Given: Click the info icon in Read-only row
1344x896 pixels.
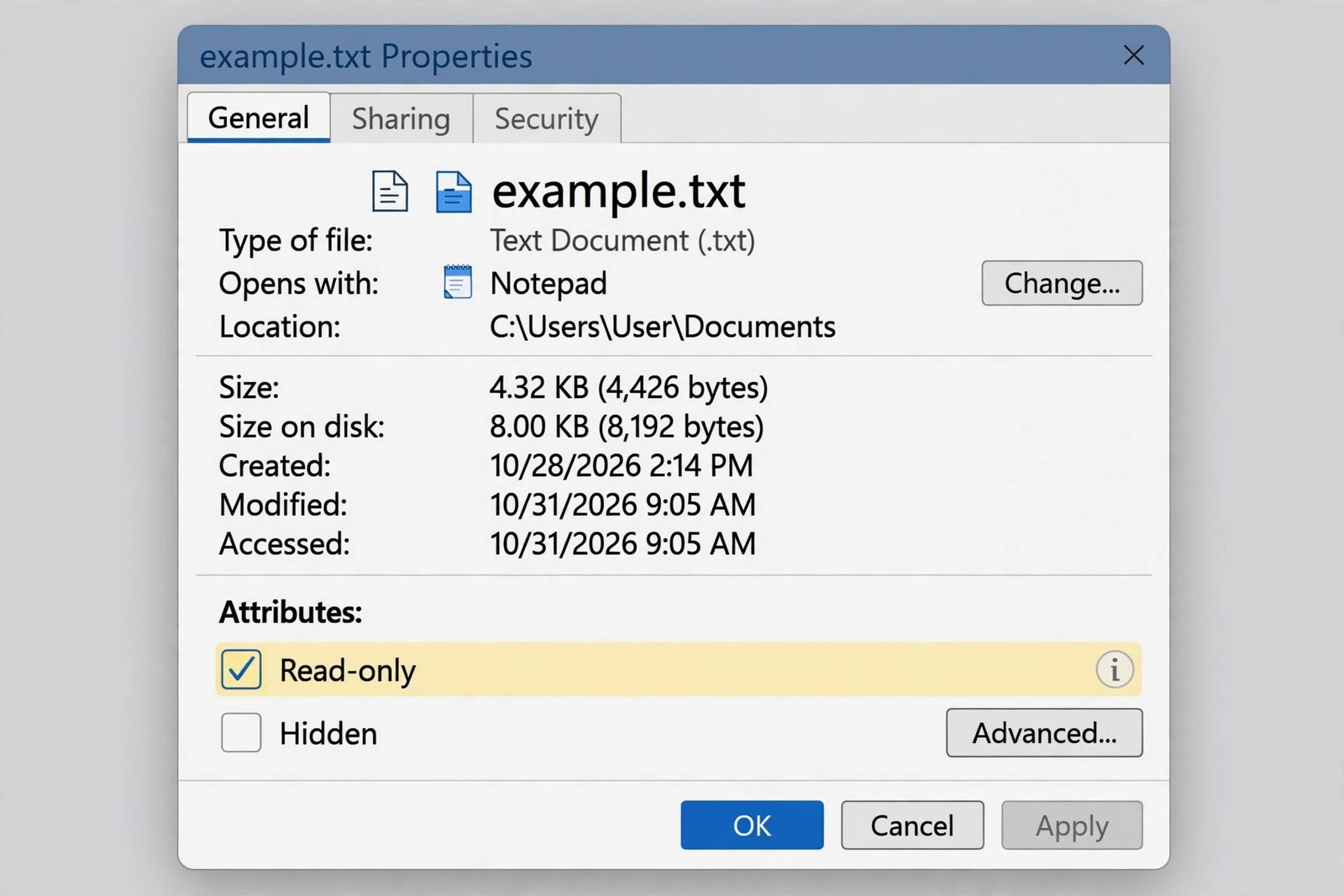Looking at the screenshot, I should (1115, 670).
